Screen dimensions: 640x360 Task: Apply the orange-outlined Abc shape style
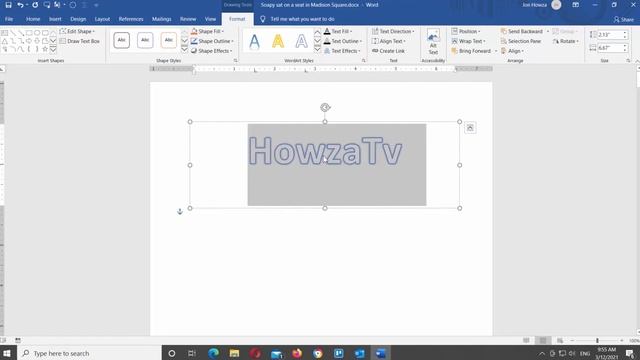tap(169, 40)
